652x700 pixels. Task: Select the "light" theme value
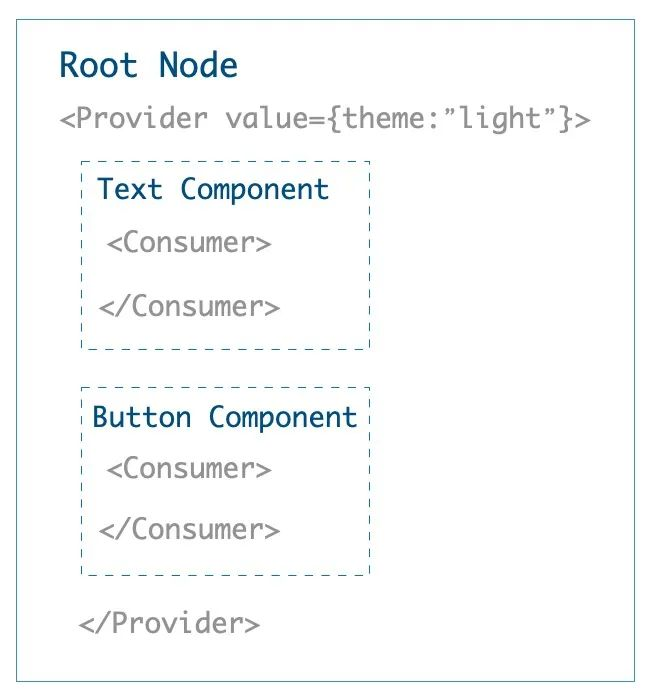point(502,119)
